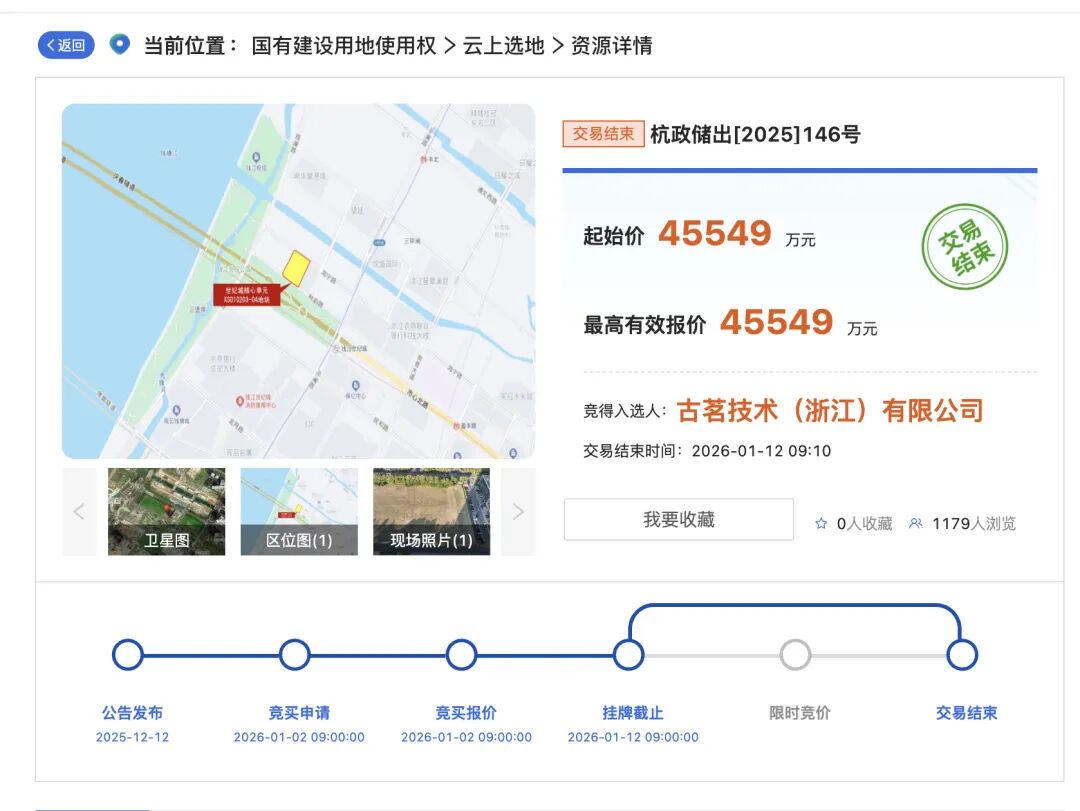The height and width of the screenshot is (811, 1080).
Task: Click the blue location pin icon
Action: click(120, 45)
